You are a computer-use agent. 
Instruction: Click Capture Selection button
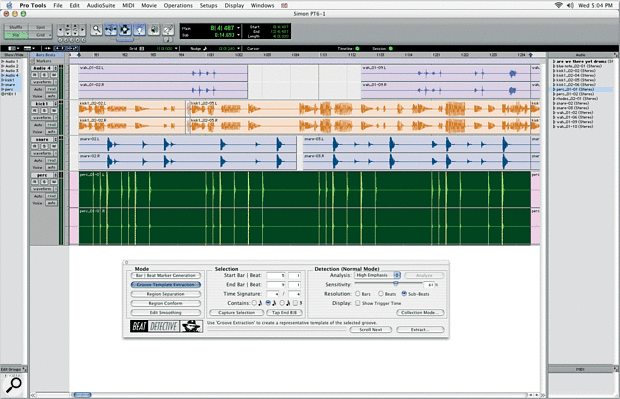(236, 312)
